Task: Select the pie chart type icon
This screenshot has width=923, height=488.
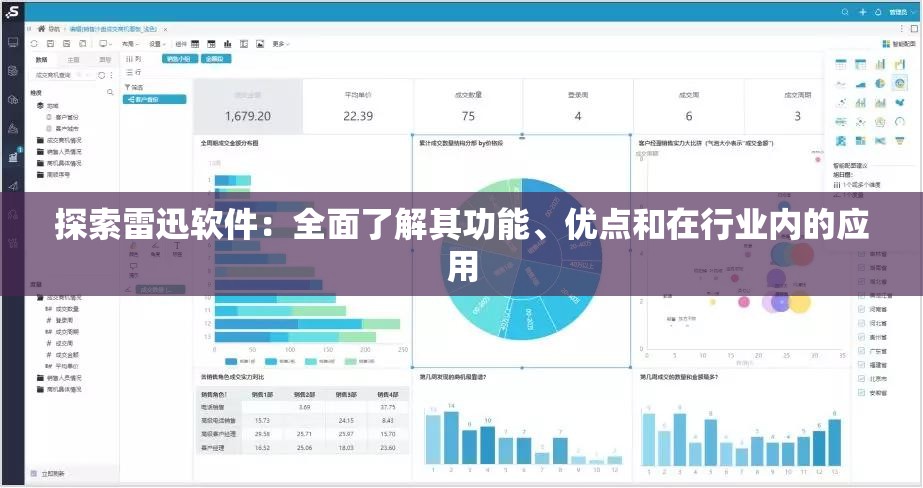Action: pyautogui.click(x=880, y=84)
